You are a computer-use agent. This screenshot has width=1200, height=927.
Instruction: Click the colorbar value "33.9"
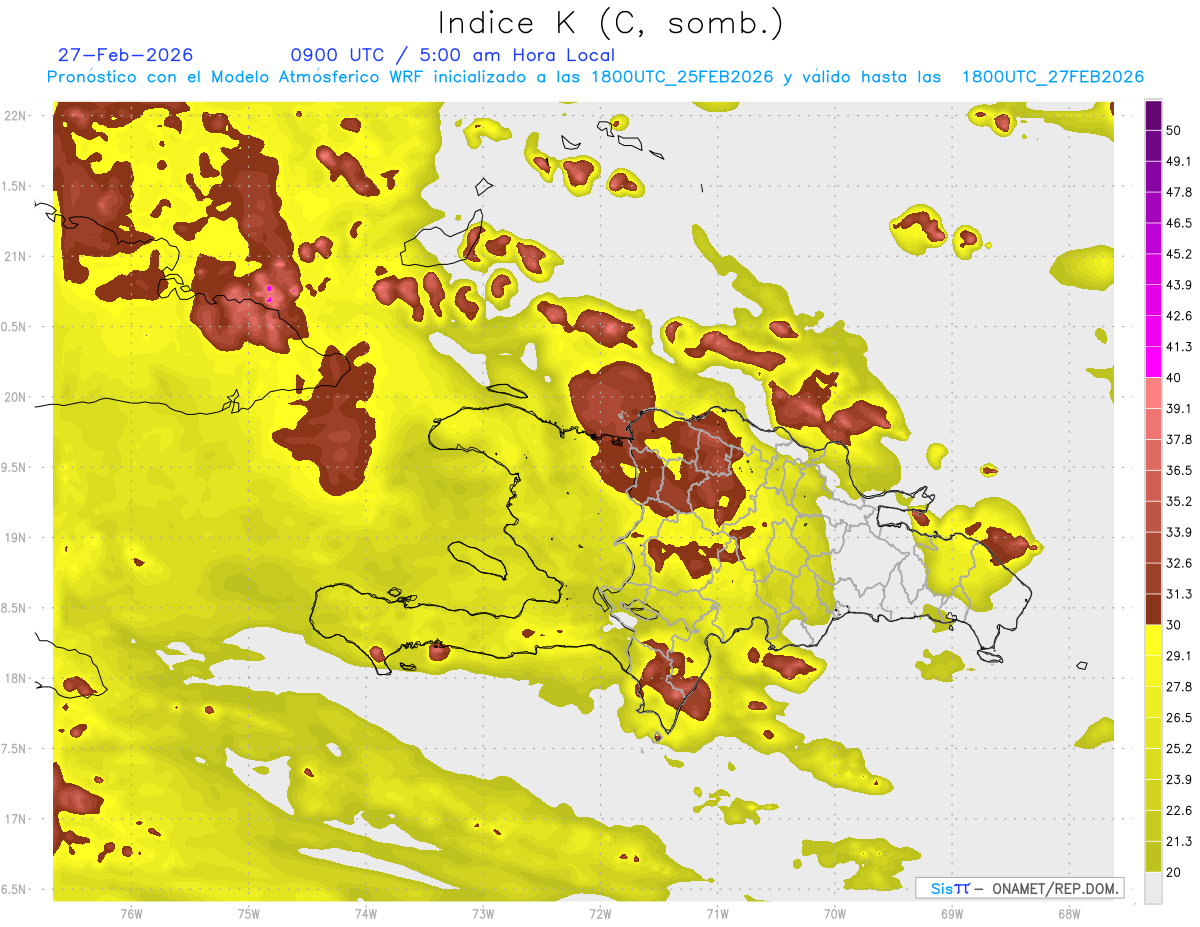(x=1179, y=532)
